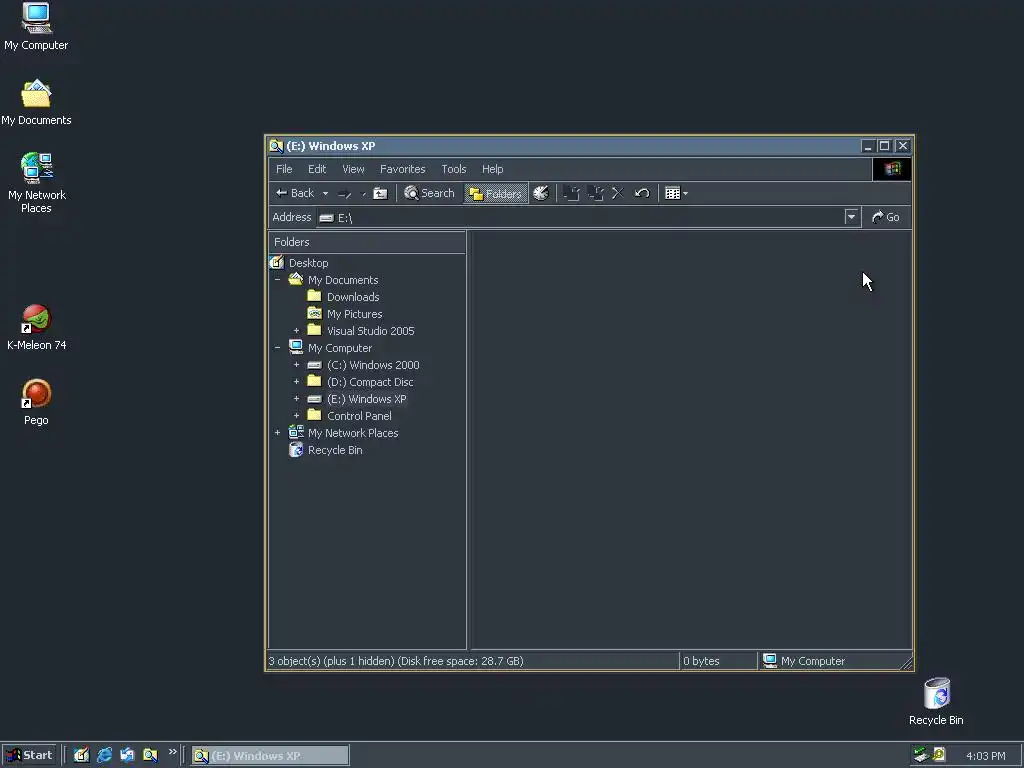The width and height of the screenshot is (1024, 768).
Task: Click the Explorer quick launch icon
Action: tap(150, 756)
